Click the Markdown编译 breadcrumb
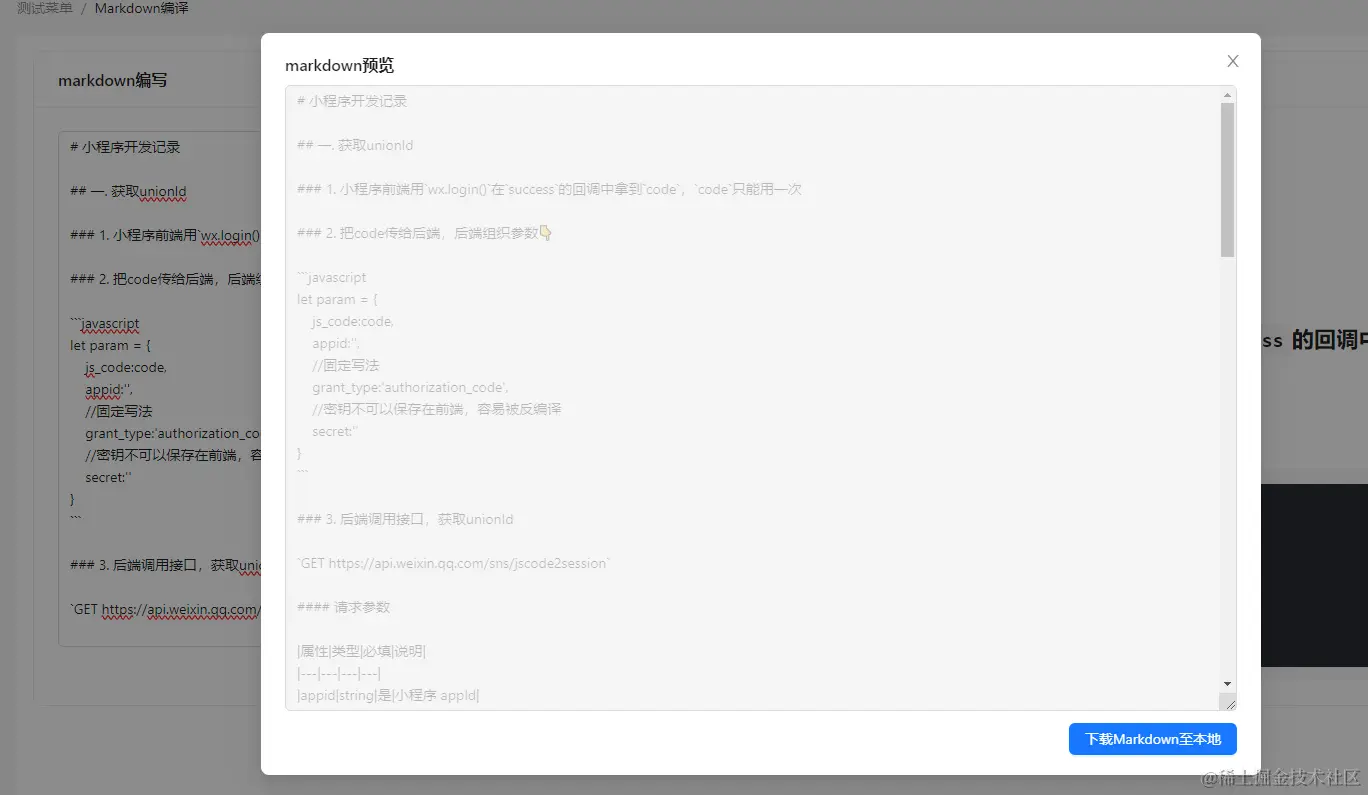 click(x=141, y=8)
